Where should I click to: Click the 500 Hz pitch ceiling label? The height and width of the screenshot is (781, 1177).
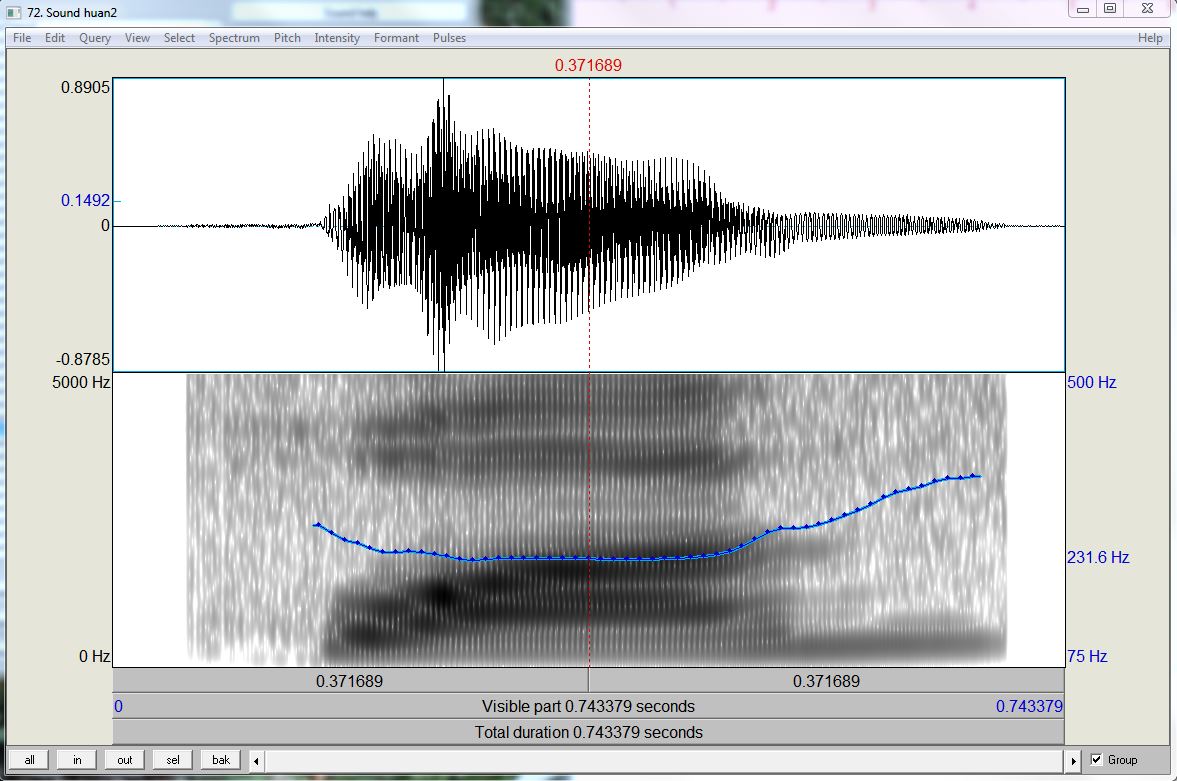1091,382
